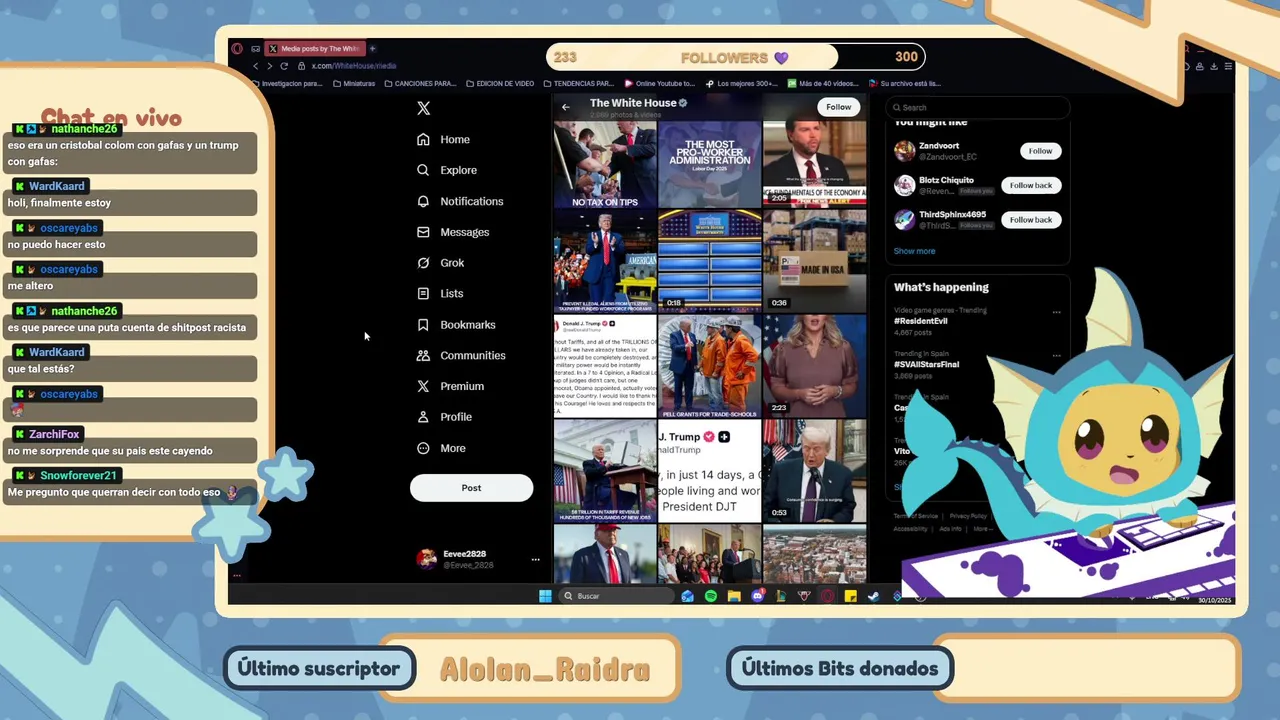Go to Home in the X sidebar
This screenshot has width=1280, height=720.
pyautogui.click(x=443, y=139)
